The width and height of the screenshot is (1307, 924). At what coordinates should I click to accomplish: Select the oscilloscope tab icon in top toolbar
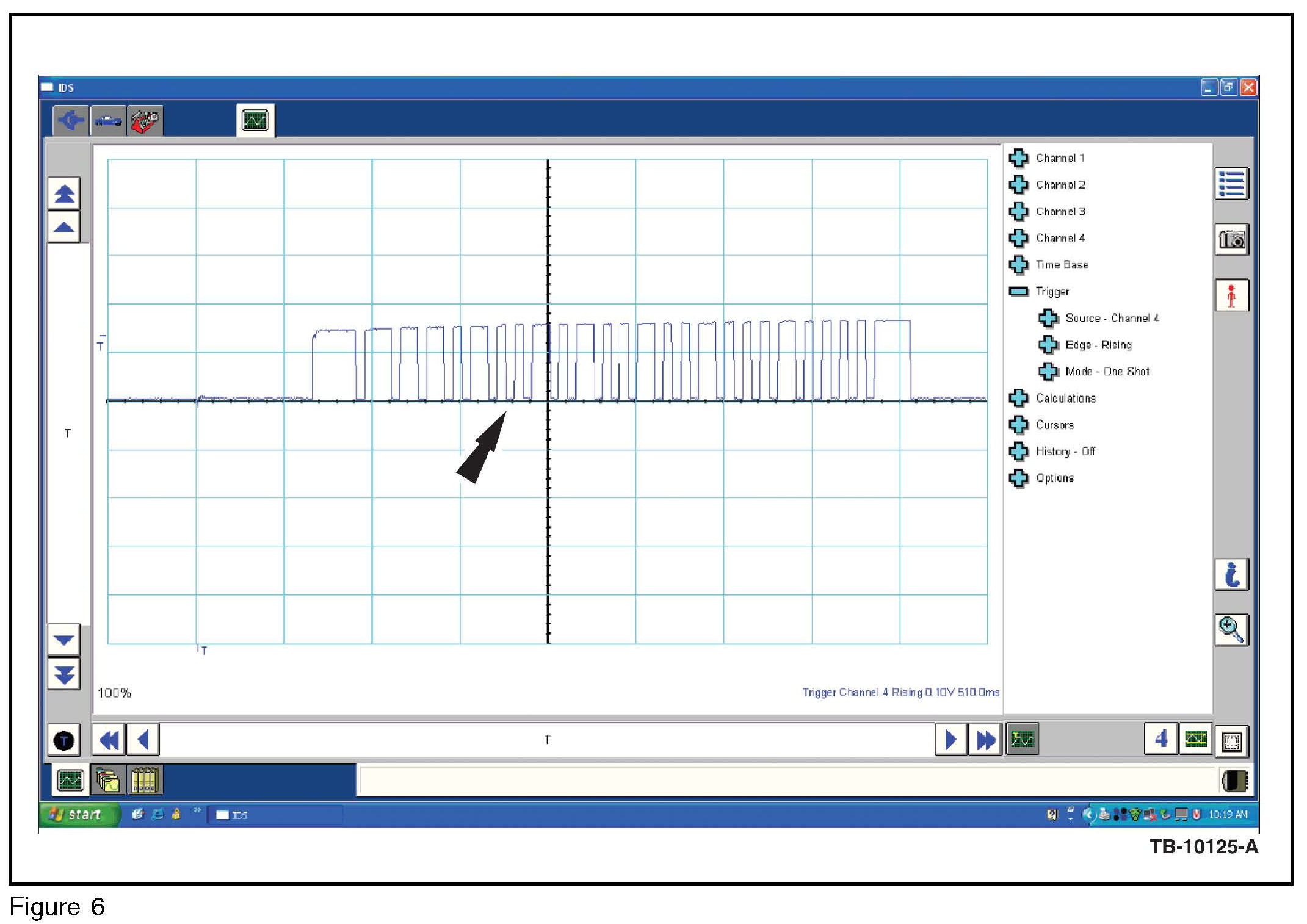[x=255, y=120]
